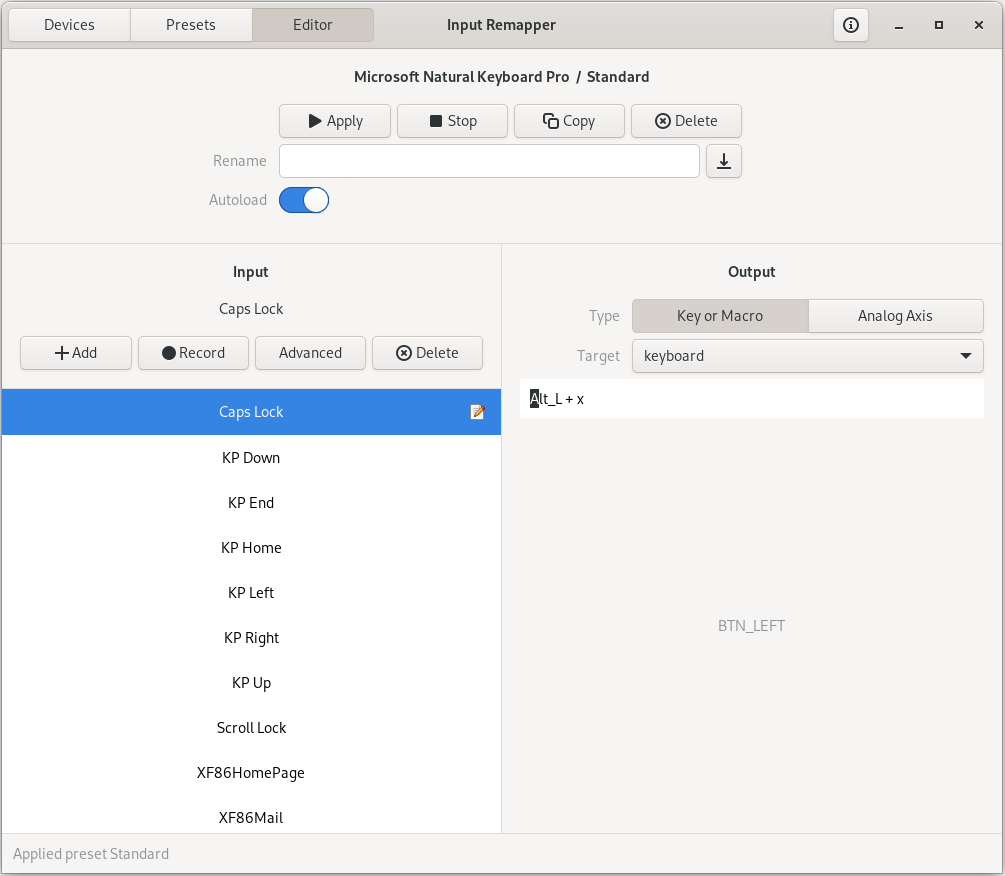Screen dimensions: 1005x876
Task: Click the save/download icon next to Rename
Action: pos(724,161)
